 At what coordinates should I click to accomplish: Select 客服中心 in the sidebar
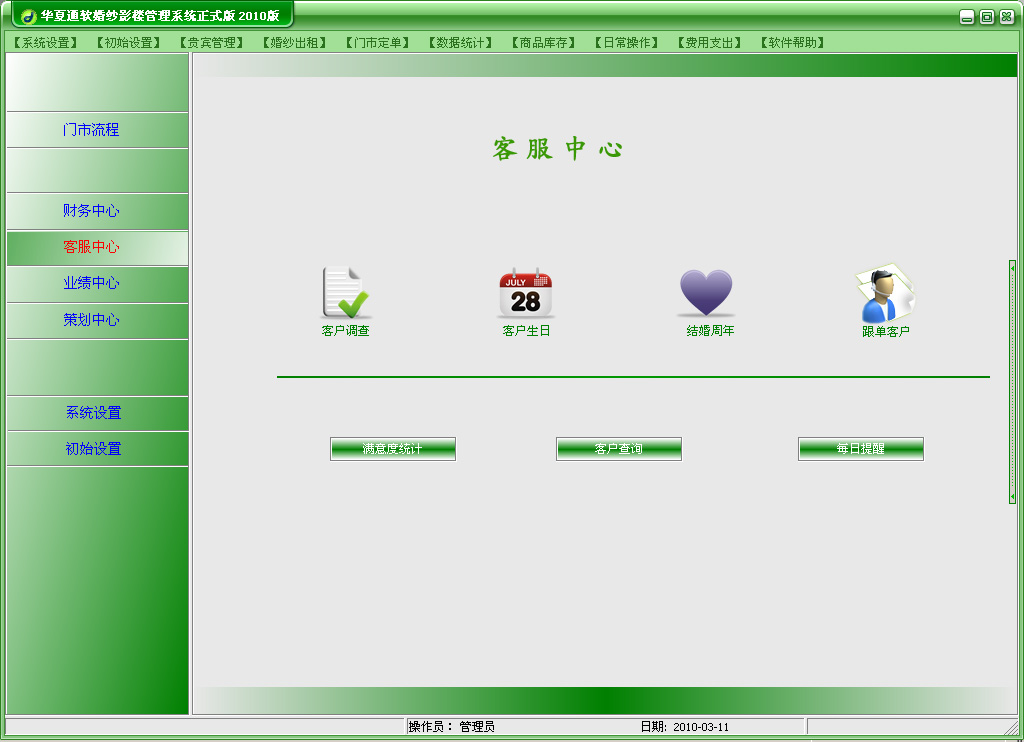[97, 248]
